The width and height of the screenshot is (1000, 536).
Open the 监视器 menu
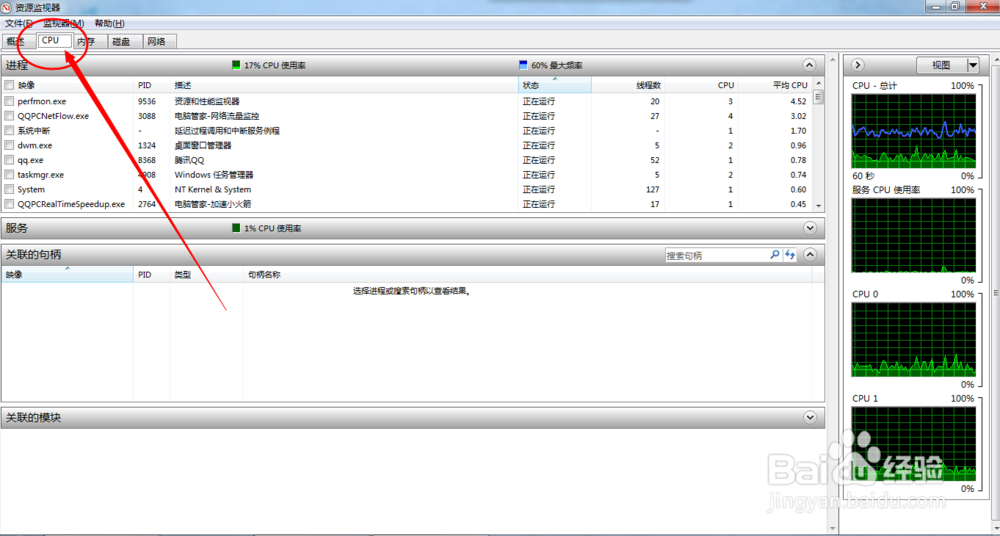click(x=63, y=24)
